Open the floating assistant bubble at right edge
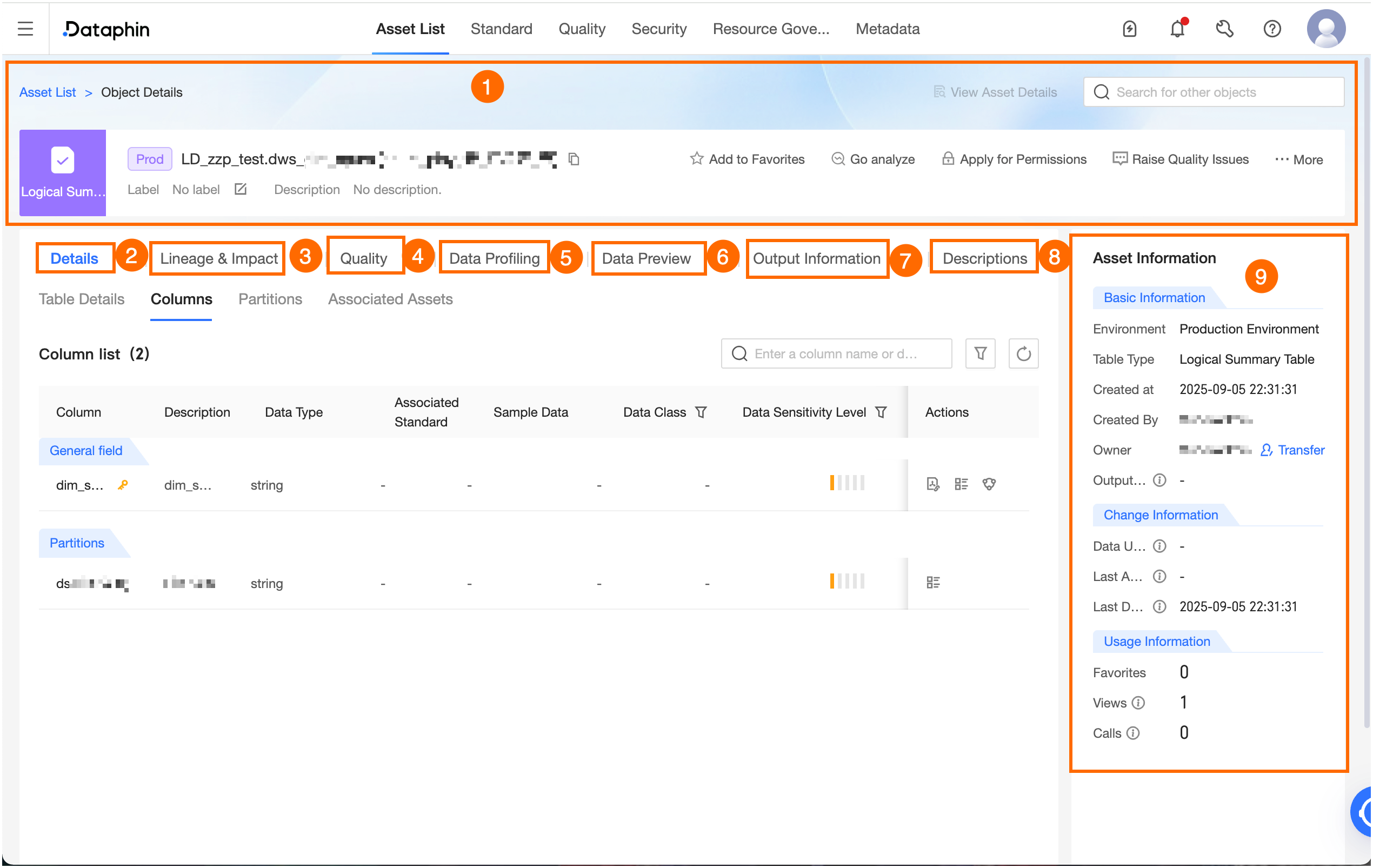 [1362, 812]
